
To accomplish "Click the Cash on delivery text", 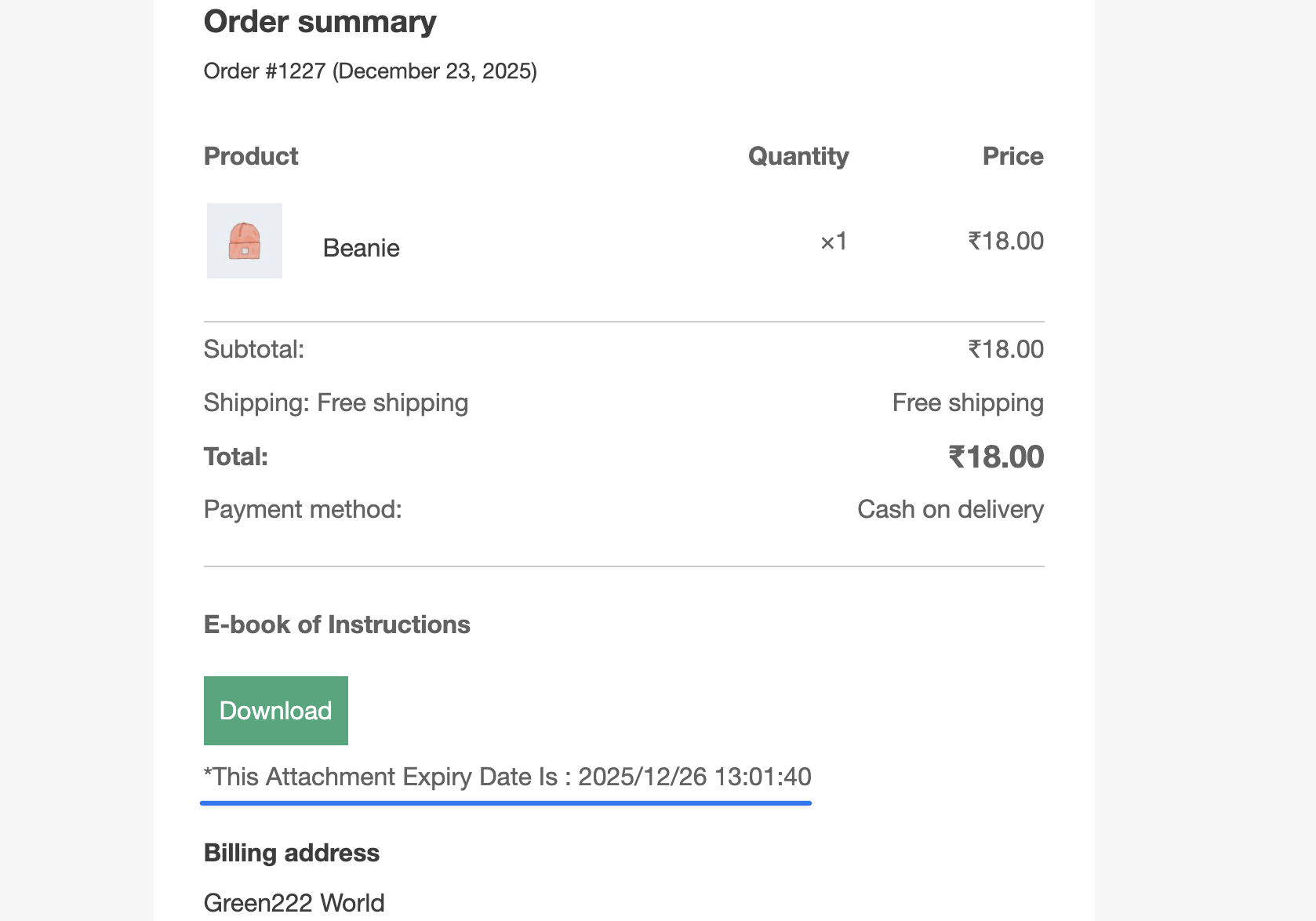I will 950,509.
